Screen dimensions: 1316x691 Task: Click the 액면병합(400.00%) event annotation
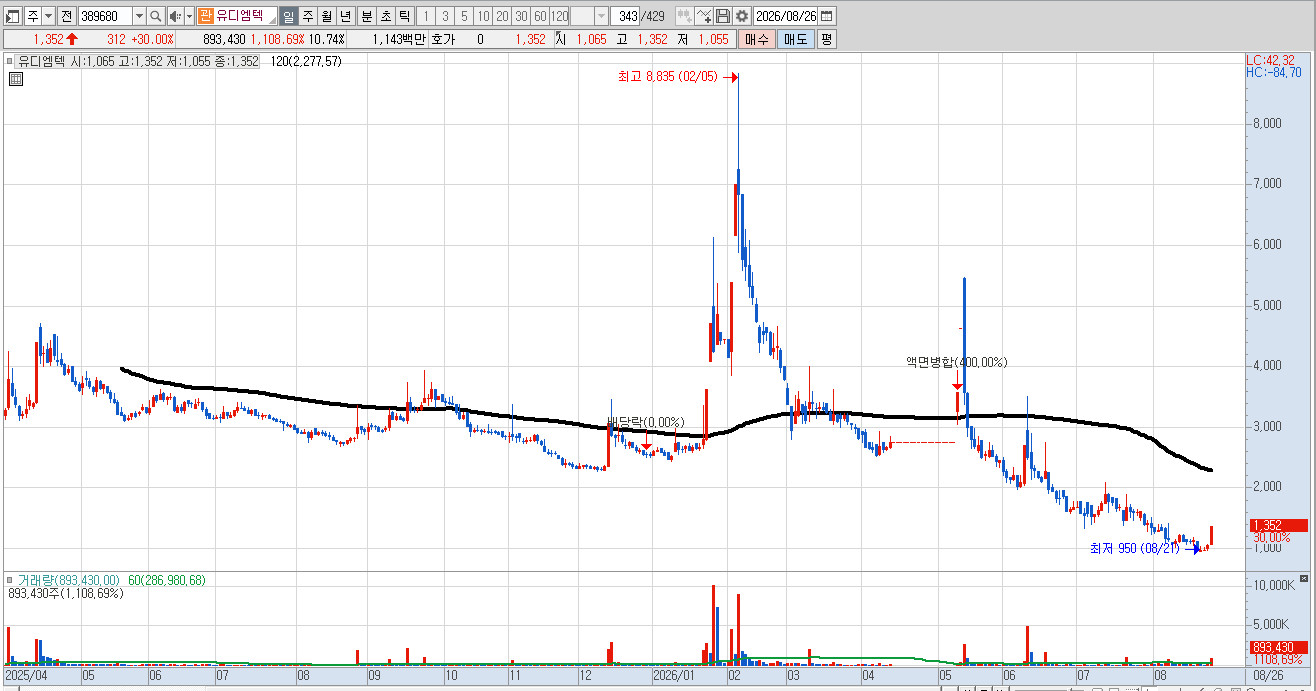956,362
